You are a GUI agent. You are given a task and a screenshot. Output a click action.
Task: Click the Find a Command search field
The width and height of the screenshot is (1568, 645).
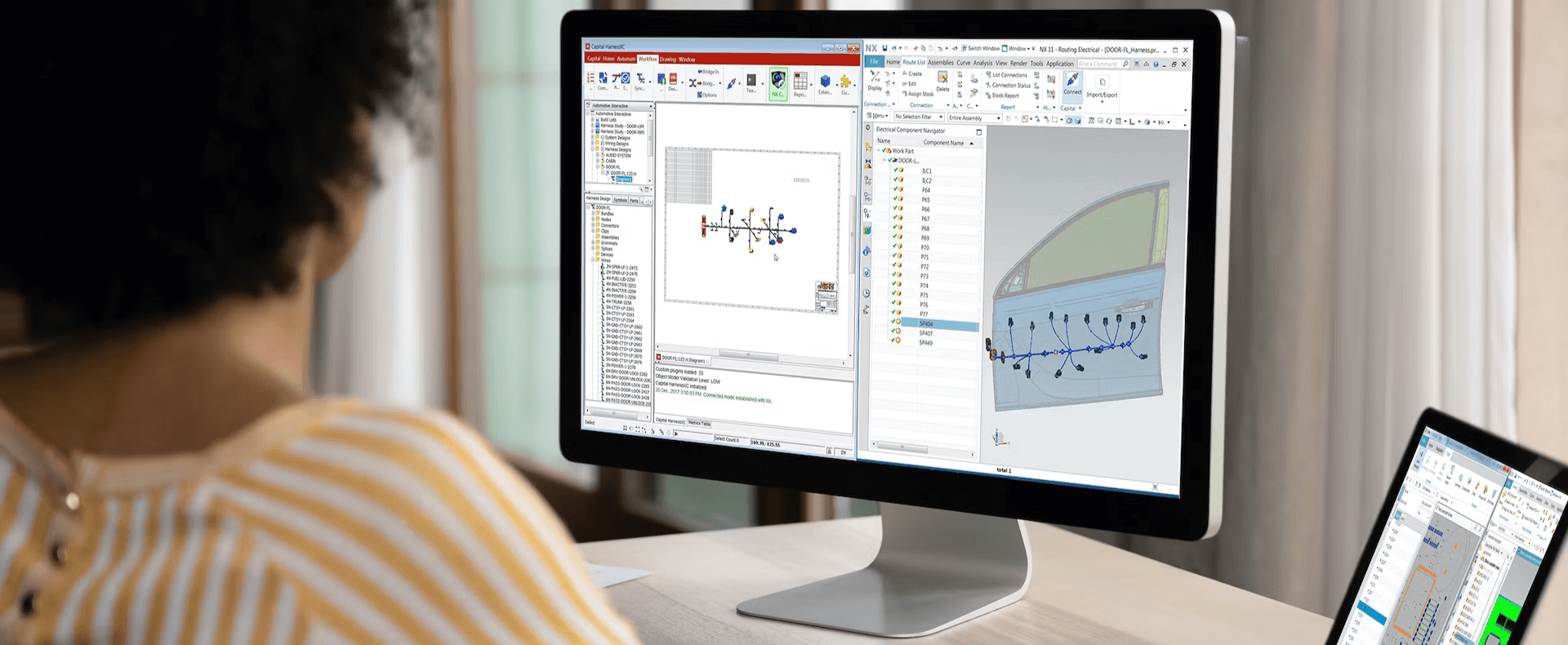(1098, 64)
